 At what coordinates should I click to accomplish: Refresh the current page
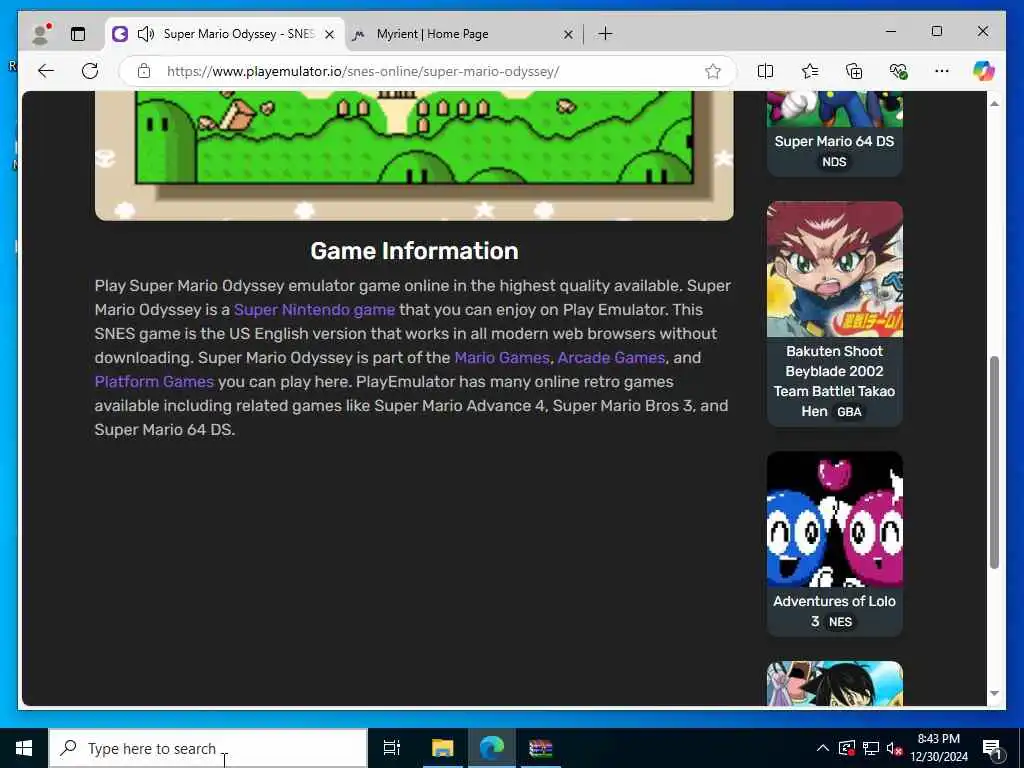pyautogui.click(x=90, y=71)
